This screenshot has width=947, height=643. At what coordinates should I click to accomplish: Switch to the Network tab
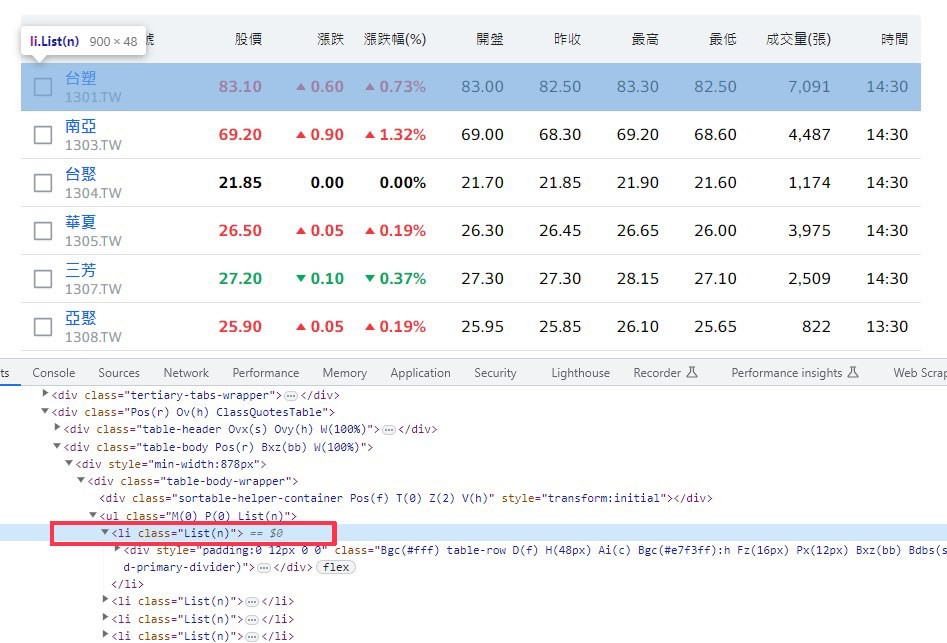coord(186,373)
